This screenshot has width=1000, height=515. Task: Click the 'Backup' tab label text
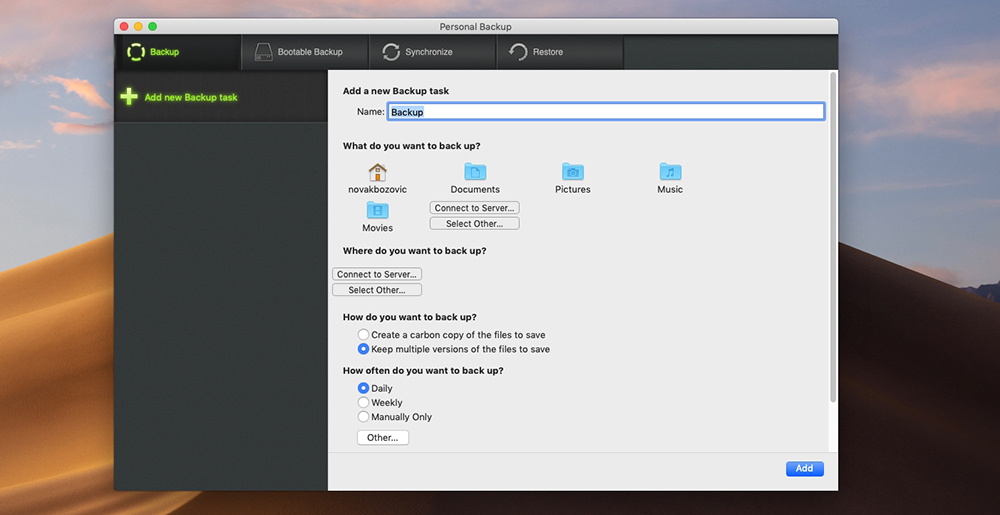click(x=165, y=52)
